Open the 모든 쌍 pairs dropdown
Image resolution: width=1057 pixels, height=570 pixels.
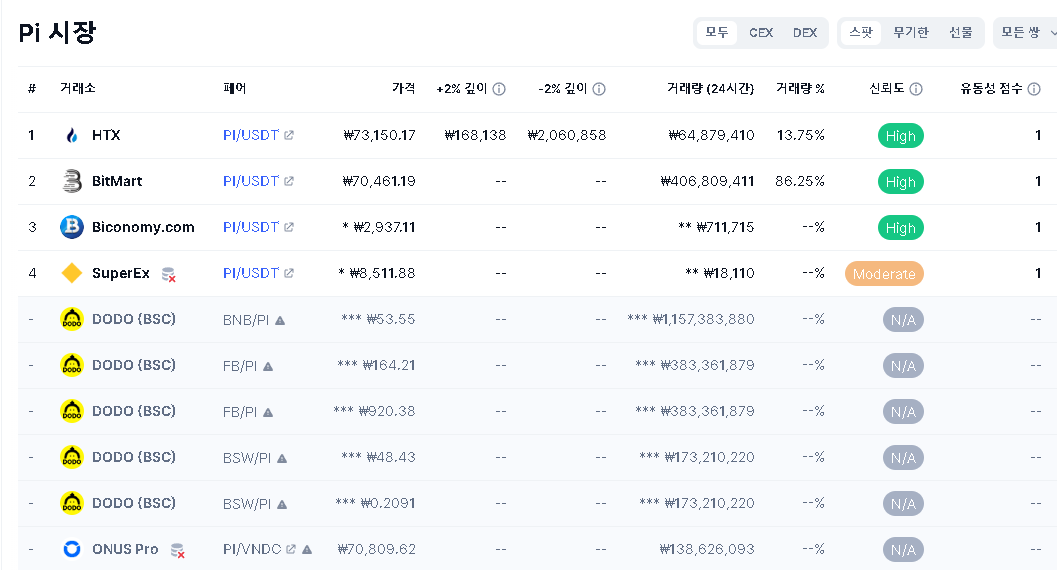coord(1027,32)
